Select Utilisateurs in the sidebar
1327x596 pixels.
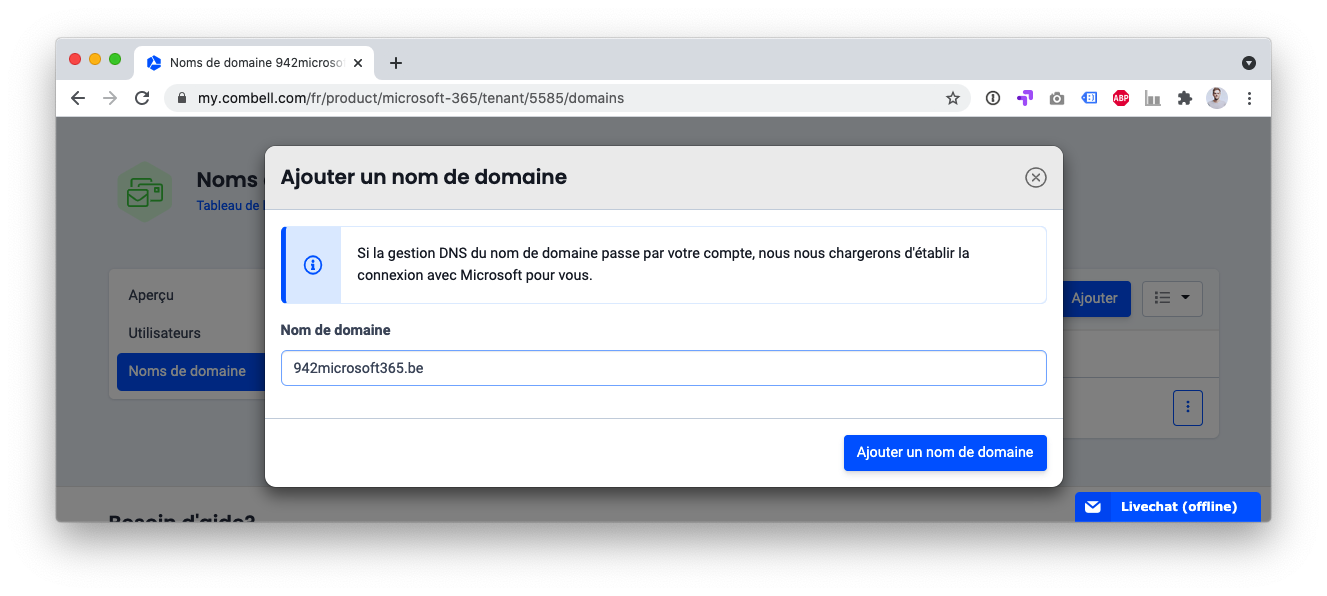coord(164,333)
